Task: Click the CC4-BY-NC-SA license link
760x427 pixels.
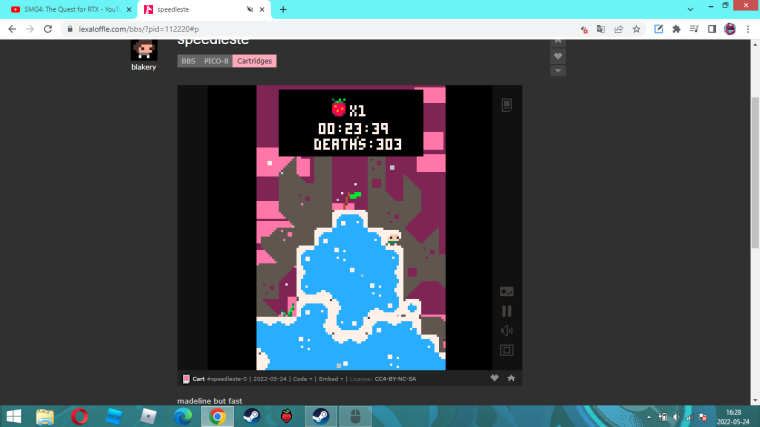Action: [x=395, y=379]
